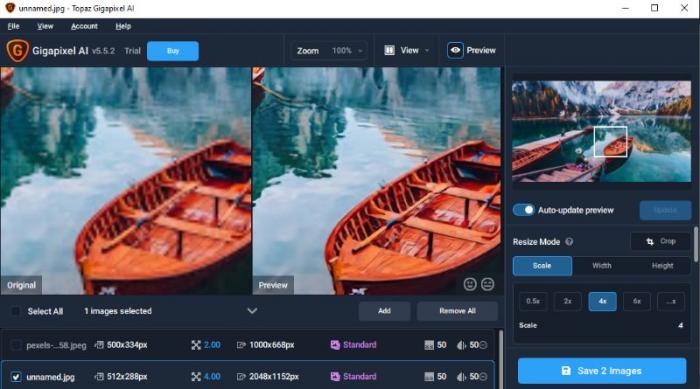Disable the Auto-update preview toggle
The image size is (700, 389).
coord(523,210)
